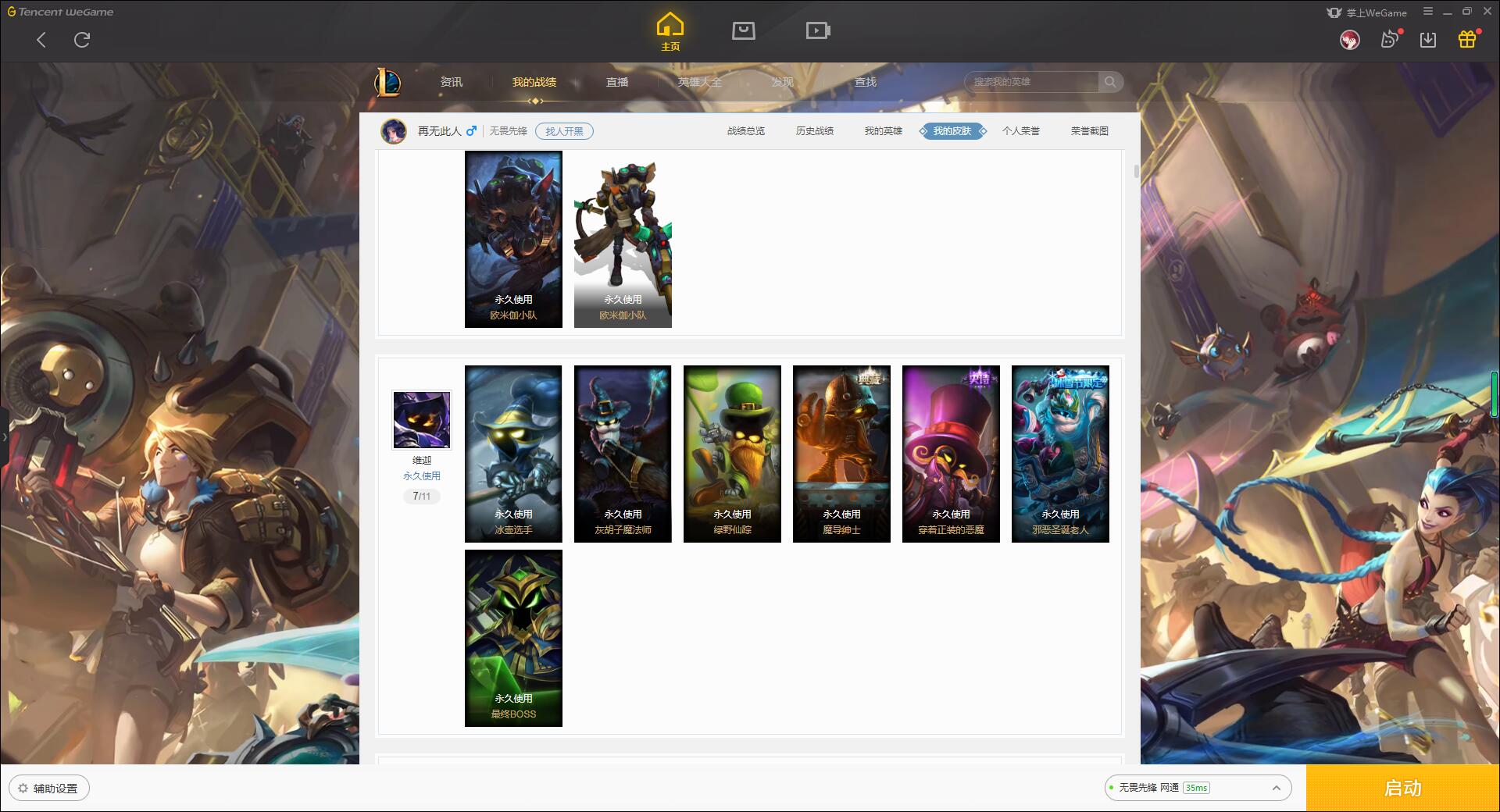Open the 发现 tab

(x=783, y=82)
